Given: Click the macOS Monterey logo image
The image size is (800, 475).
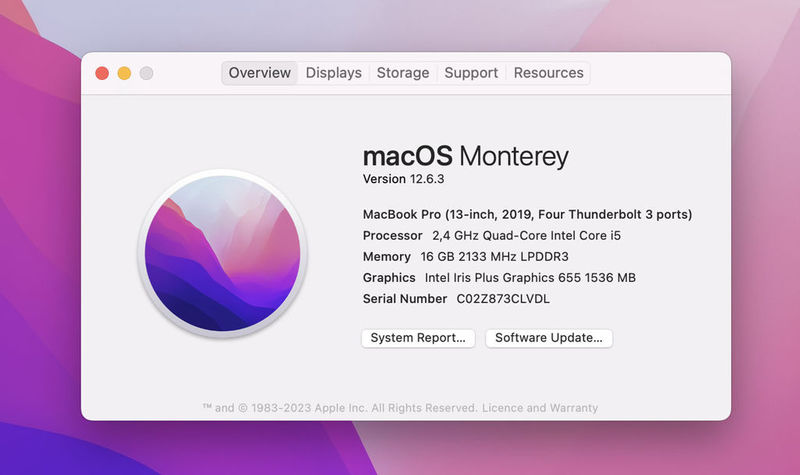Looking at the screenshot, I should 222,254.
